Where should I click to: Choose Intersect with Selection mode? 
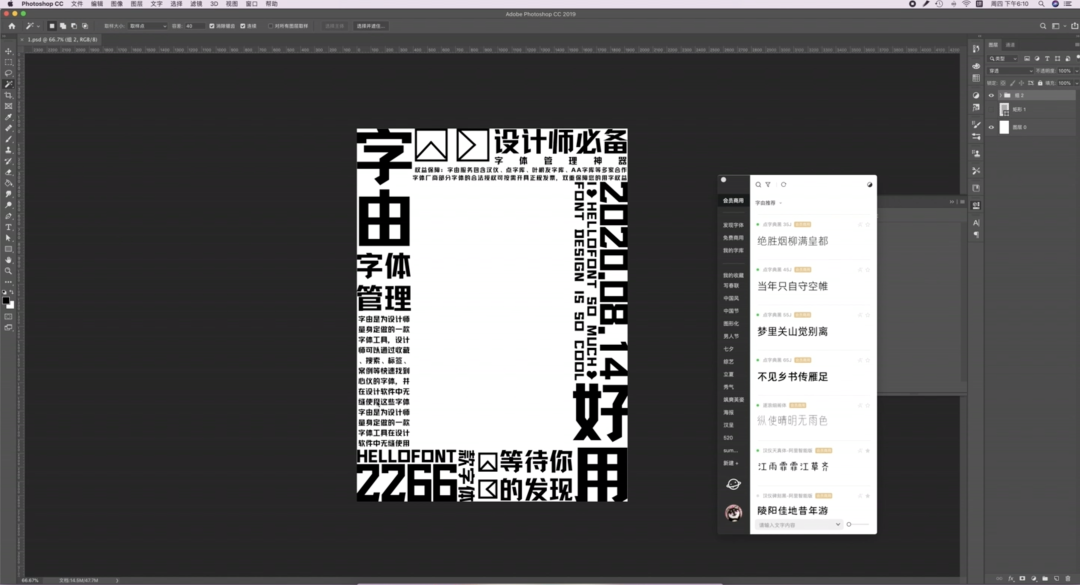click(x=85, y=26)
